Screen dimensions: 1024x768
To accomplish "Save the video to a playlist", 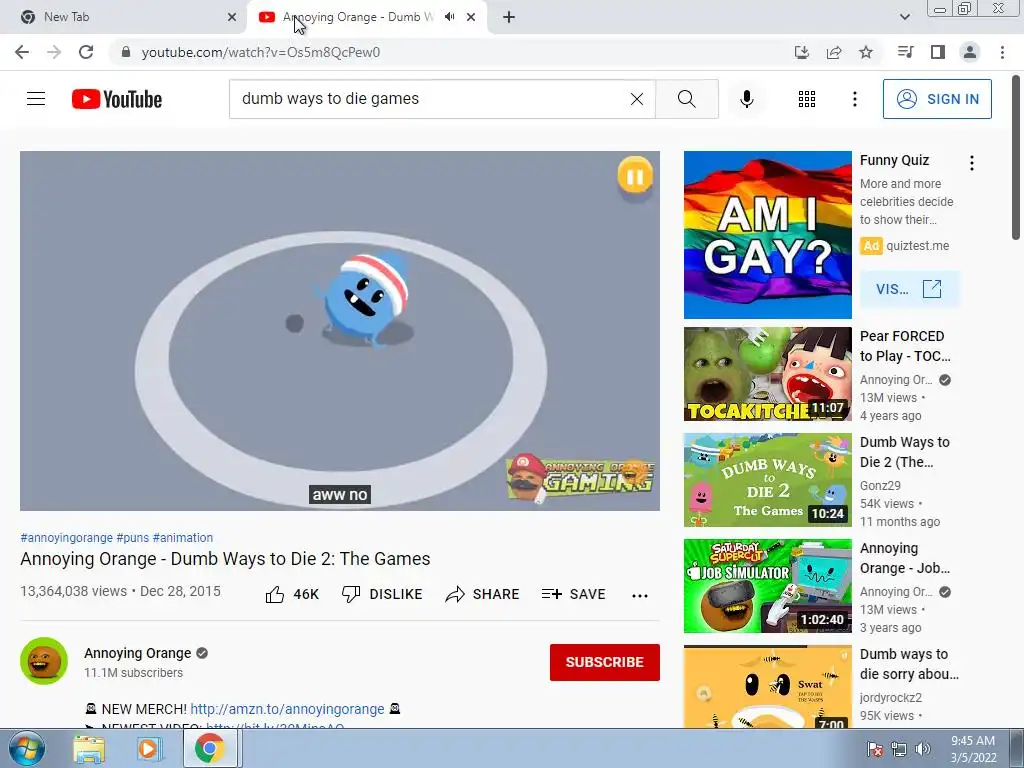I will click(x=573, y=594).
